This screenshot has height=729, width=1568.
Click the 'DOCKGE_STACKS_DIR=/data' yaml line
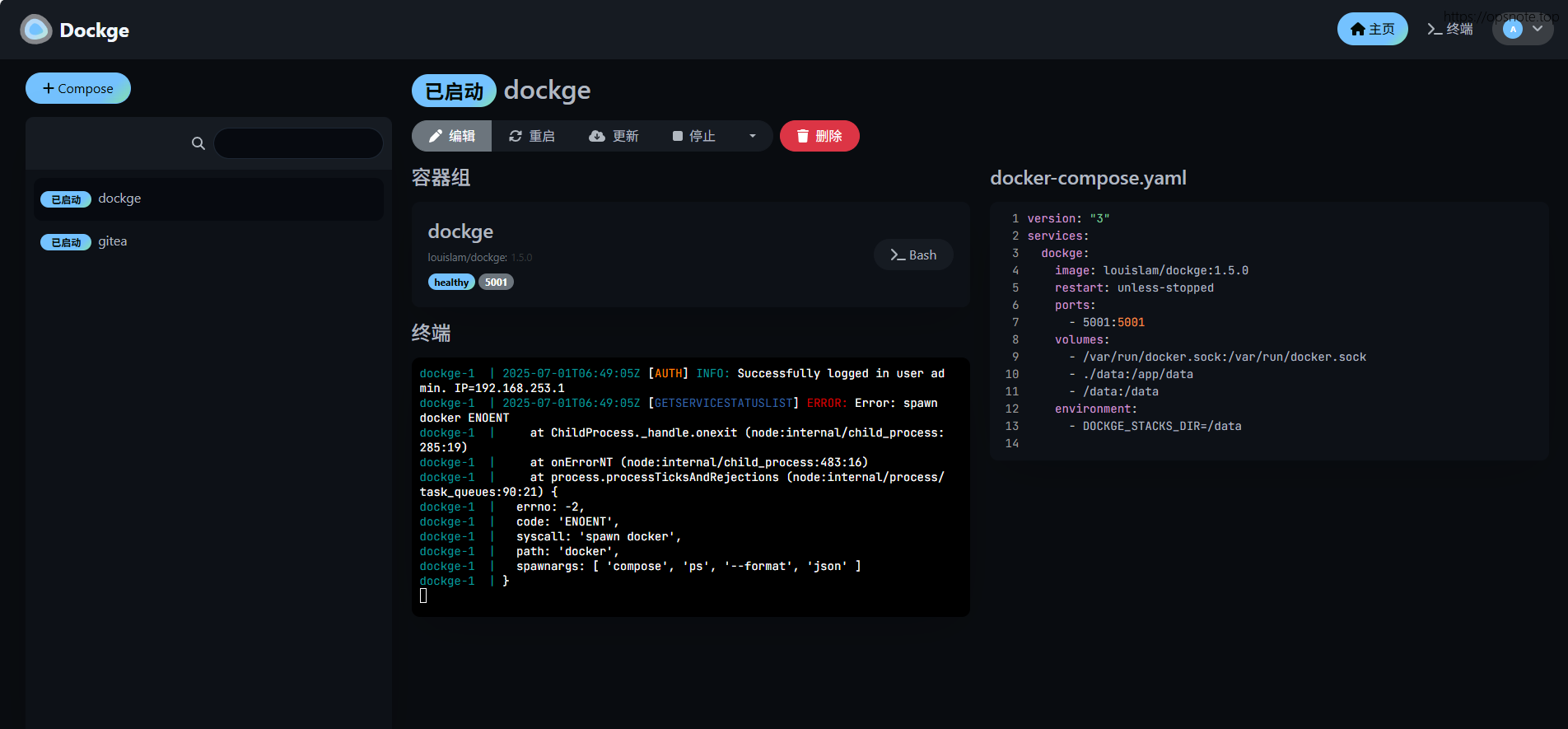(1155, 426)
